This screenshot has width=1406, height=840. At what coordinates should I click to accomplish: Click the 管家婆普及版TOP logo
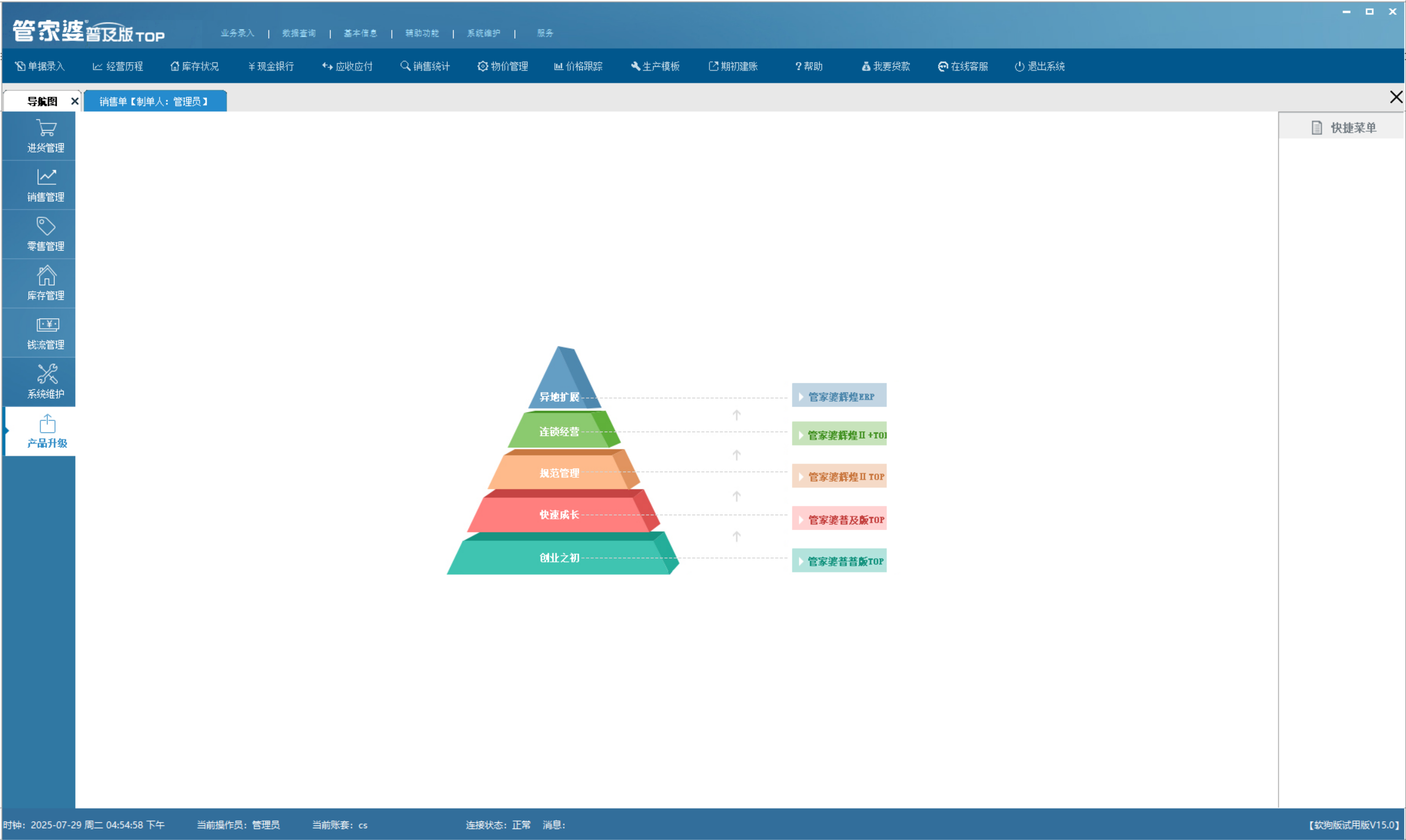point(89,31)
